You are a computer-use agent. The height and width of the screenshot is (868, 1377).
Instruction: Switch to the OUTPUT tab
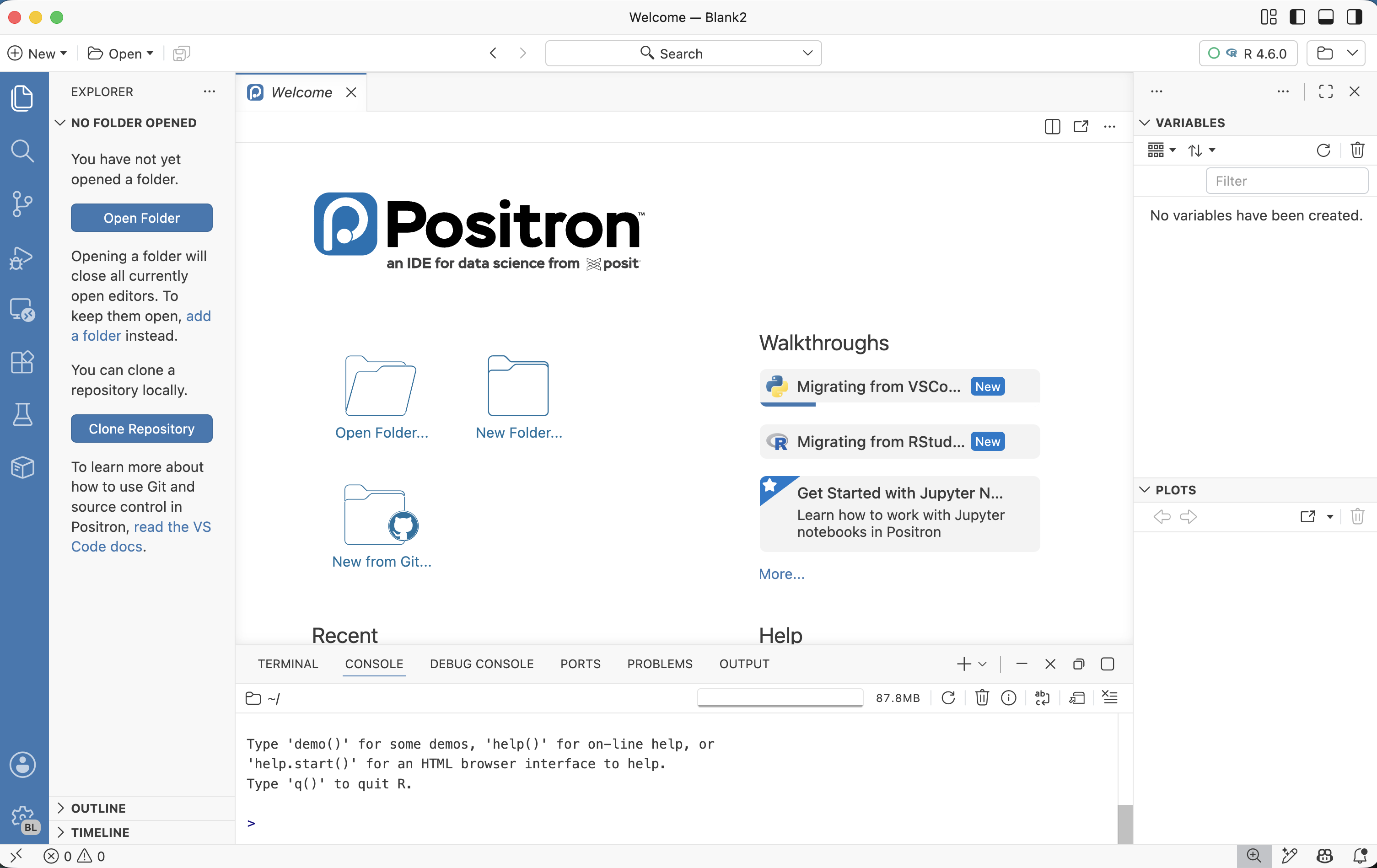[744, 663]
